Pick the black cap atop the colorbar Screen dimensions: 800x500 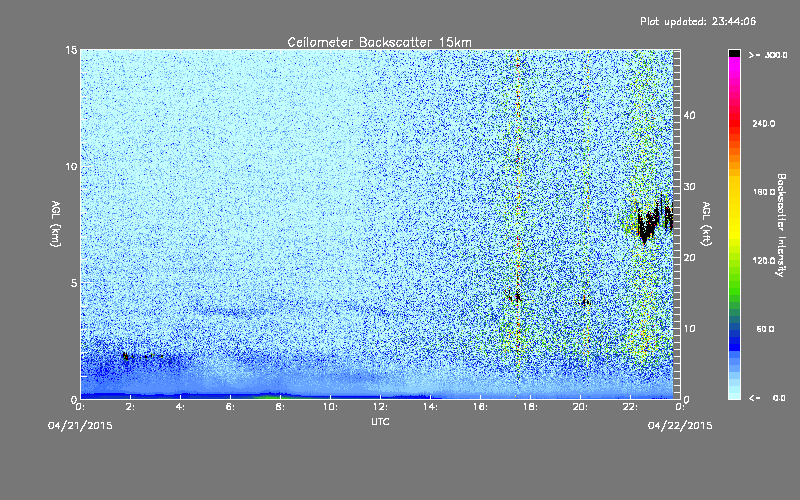point(734,53)
